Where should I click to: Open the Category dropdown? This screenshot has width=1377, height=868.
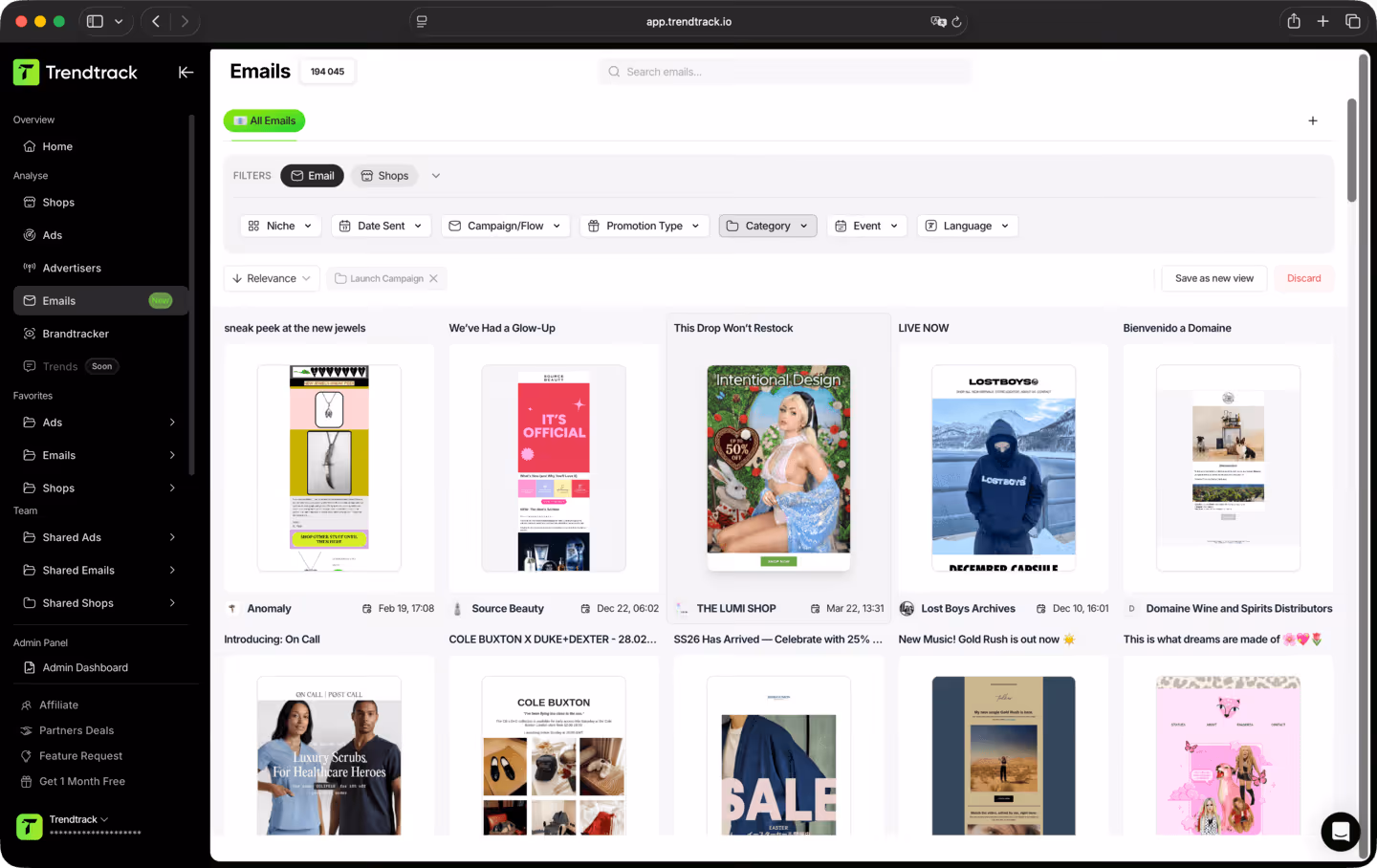768,226
